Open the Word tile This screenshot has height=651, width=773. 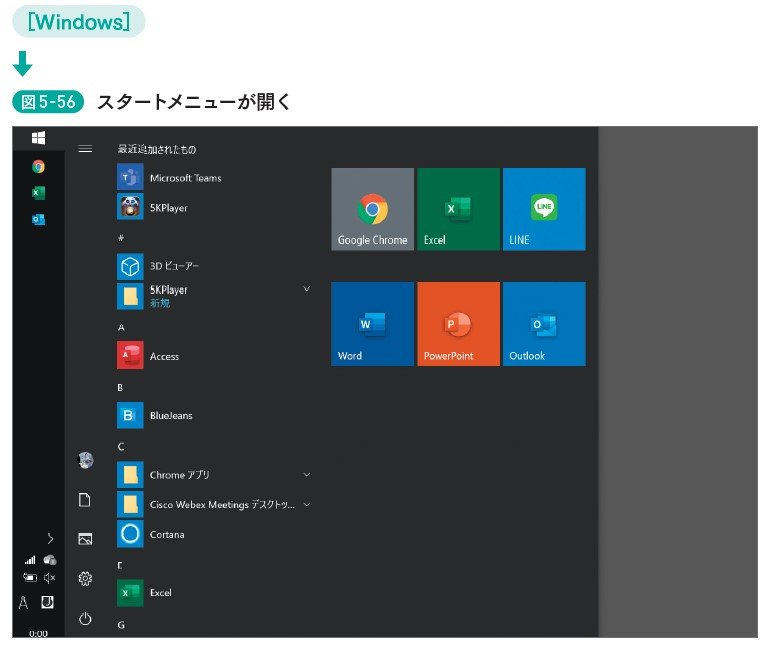pos(372,324)
